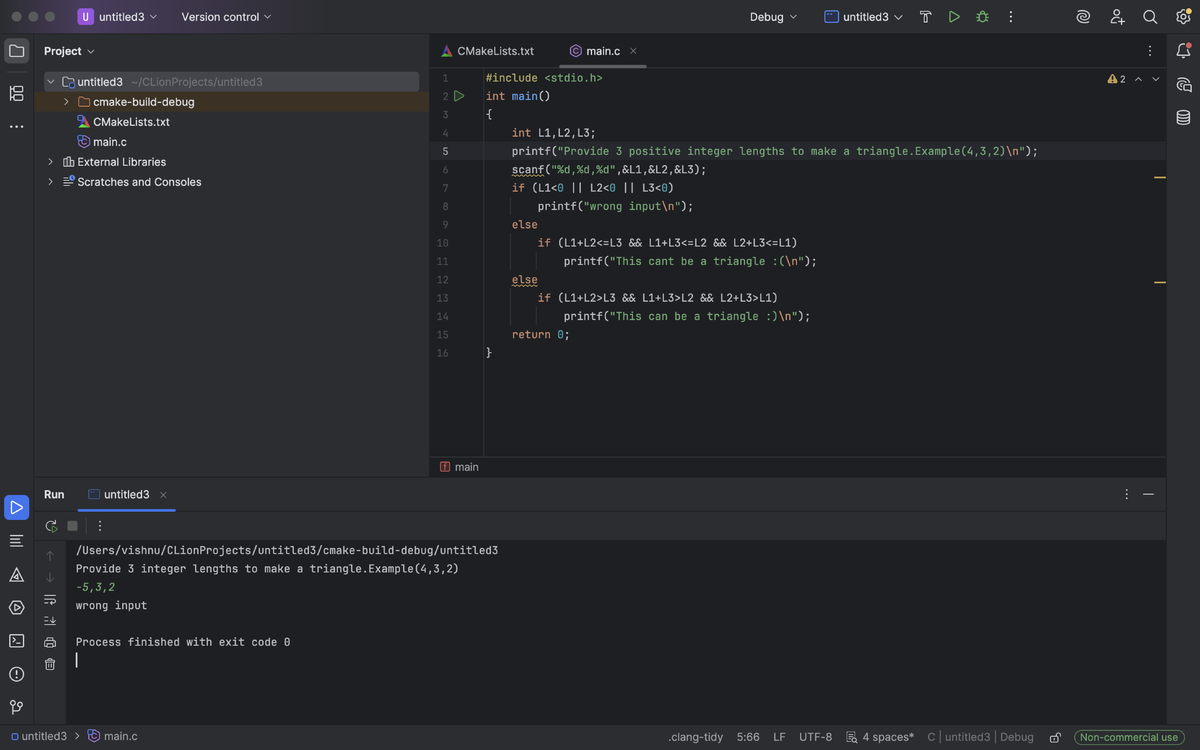Open Search Everywhere magnifier
The width and height of the screenshot is (1200, 750).
pyautogui.click(x=1150, y=17)
